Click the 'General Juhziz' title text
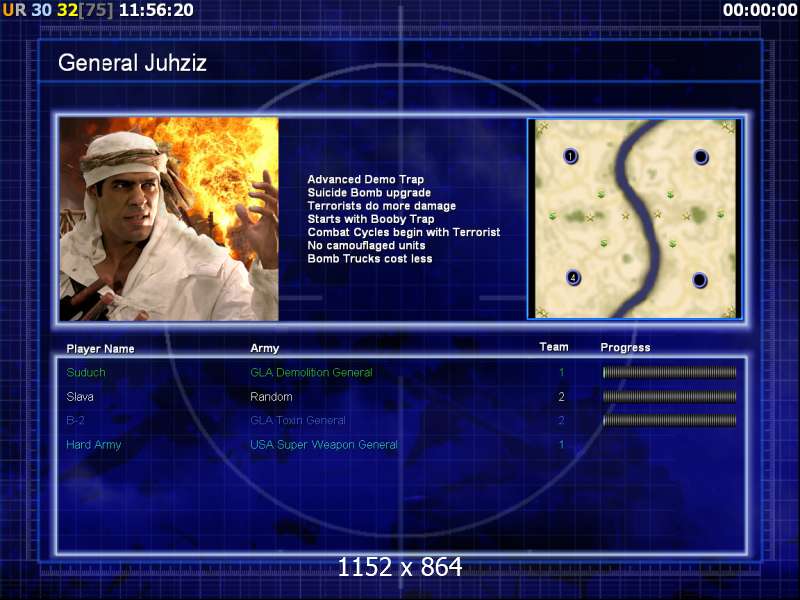800x600 pixels. [x=132, y=63]
